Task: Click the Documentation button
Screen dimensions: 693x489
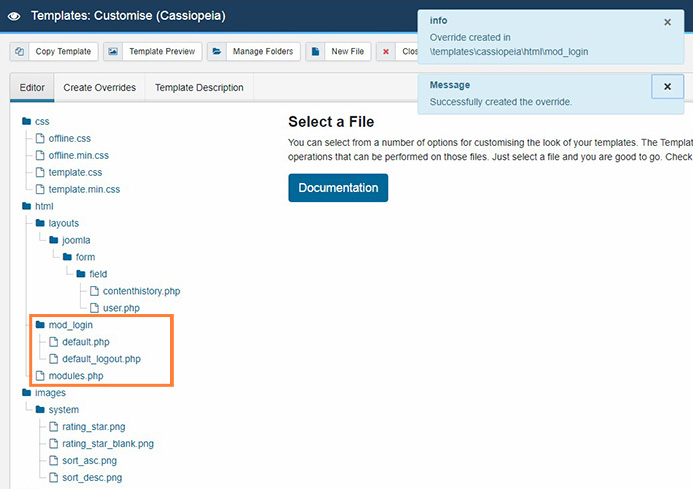Action: (338, 188)
